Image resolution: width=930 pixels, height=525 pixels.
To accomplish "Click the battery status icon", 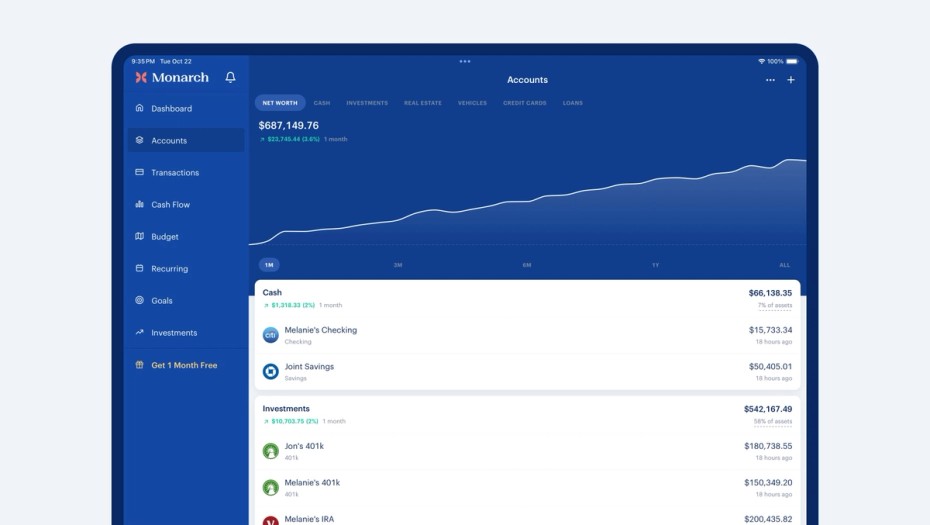I will pyautogui.click(x=792, y=61).
